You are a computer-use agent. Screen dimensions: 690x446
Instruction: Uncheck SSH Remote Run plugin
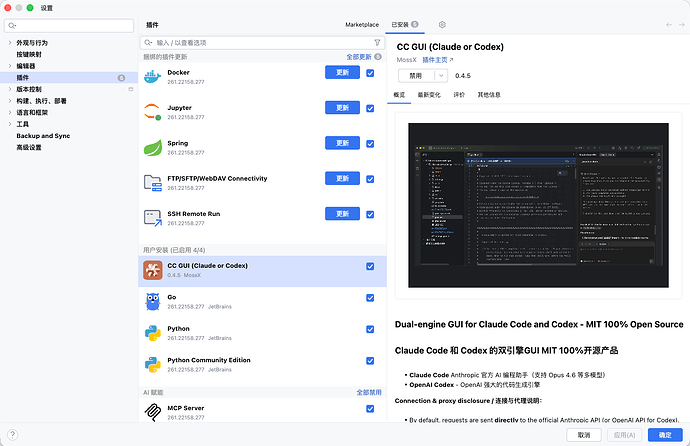[370, 214]
